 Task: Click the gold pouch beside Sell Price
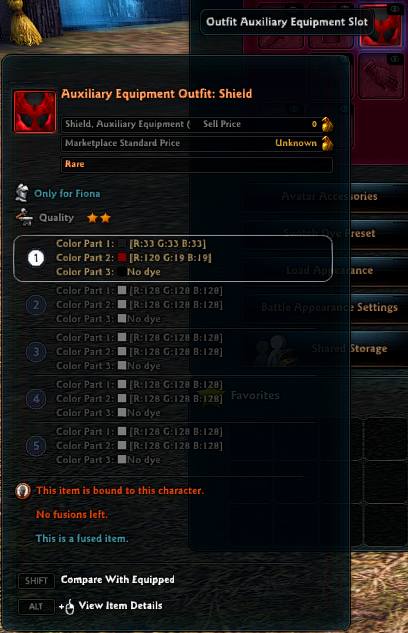point(327,124)
